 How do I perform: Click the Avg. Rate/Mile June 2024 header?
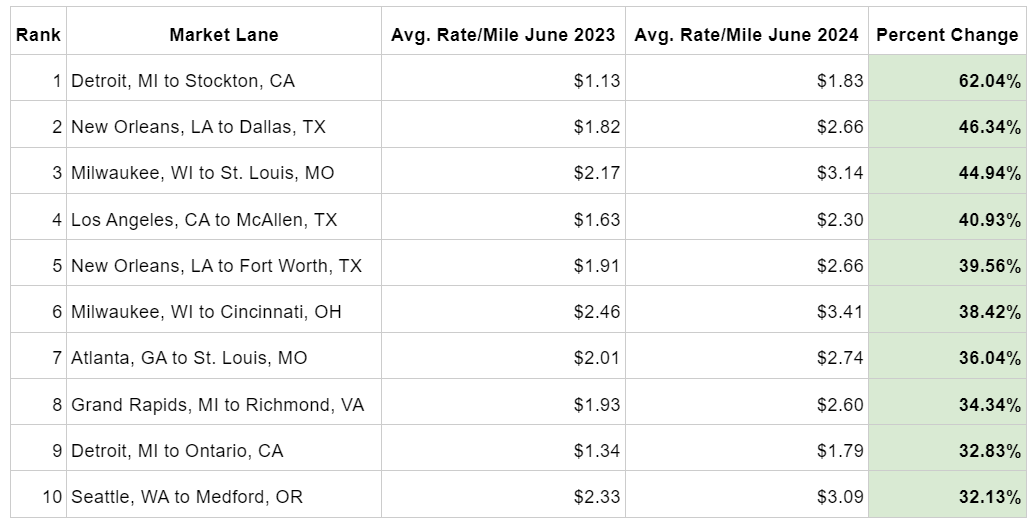click(747, 34)
